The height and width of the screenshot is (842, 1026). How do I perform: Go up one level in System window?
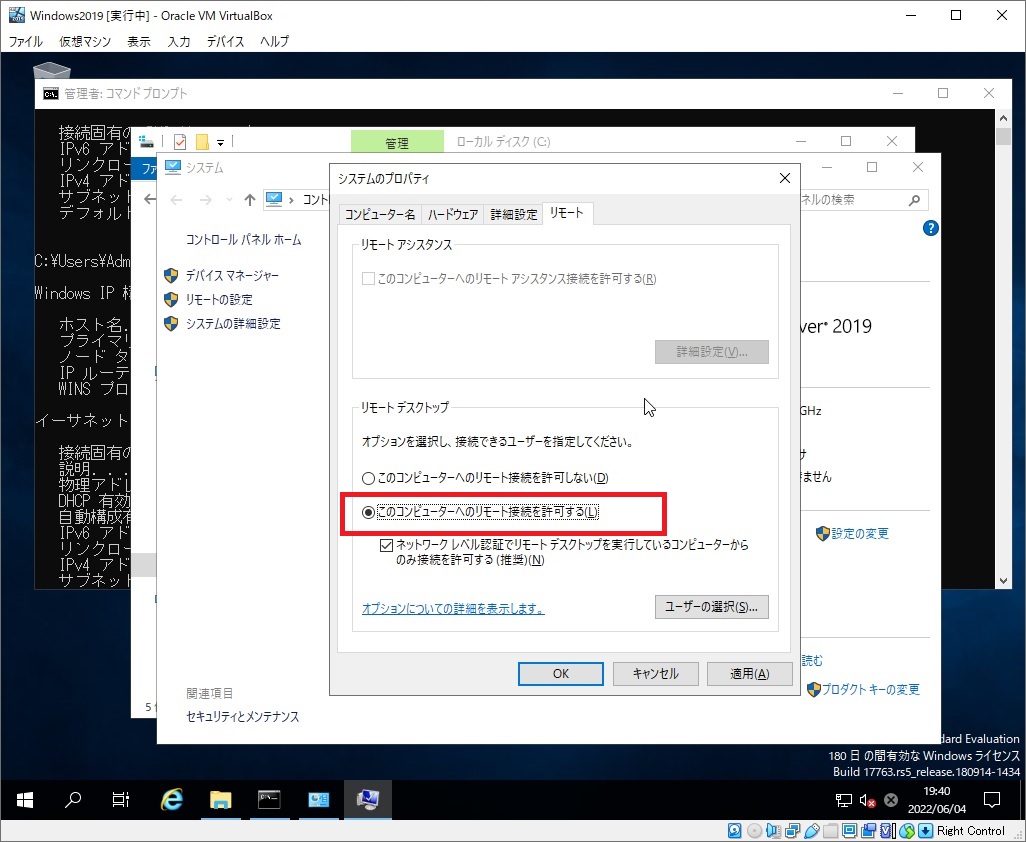tap(249, 200)
